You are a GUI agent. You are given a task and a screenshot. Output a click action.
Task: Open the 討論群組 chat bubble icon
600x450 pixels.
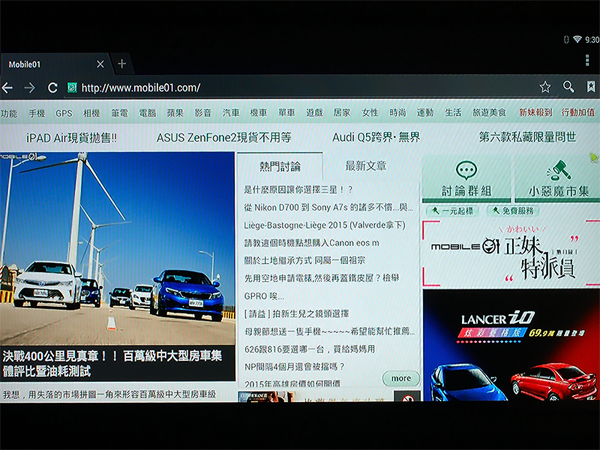[x=466, y=170]
